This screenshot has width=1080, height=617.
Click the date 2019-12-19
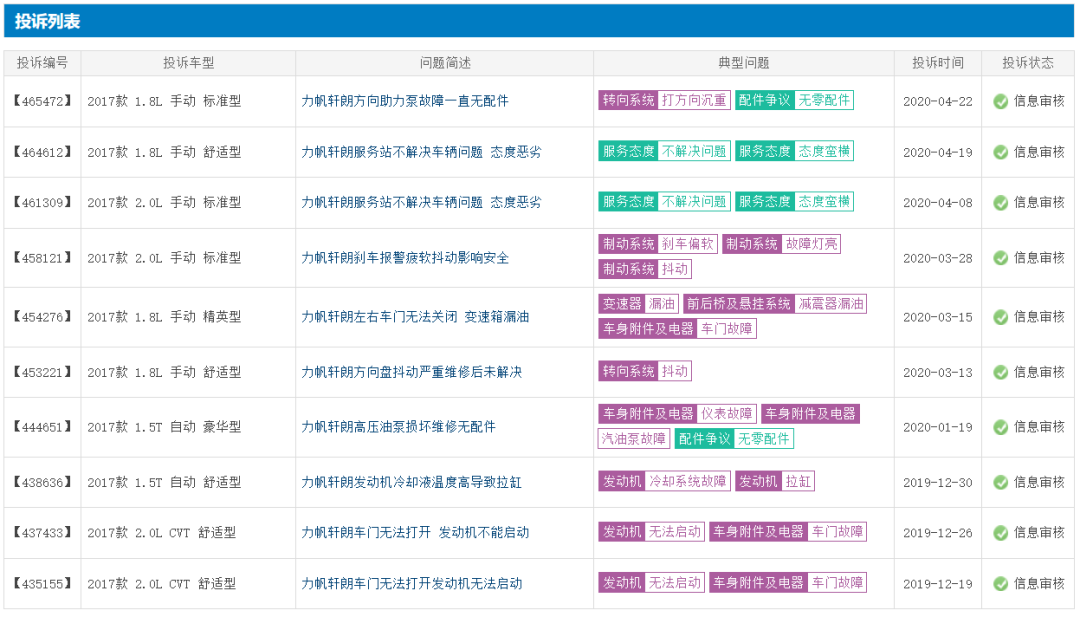(937, 583)
